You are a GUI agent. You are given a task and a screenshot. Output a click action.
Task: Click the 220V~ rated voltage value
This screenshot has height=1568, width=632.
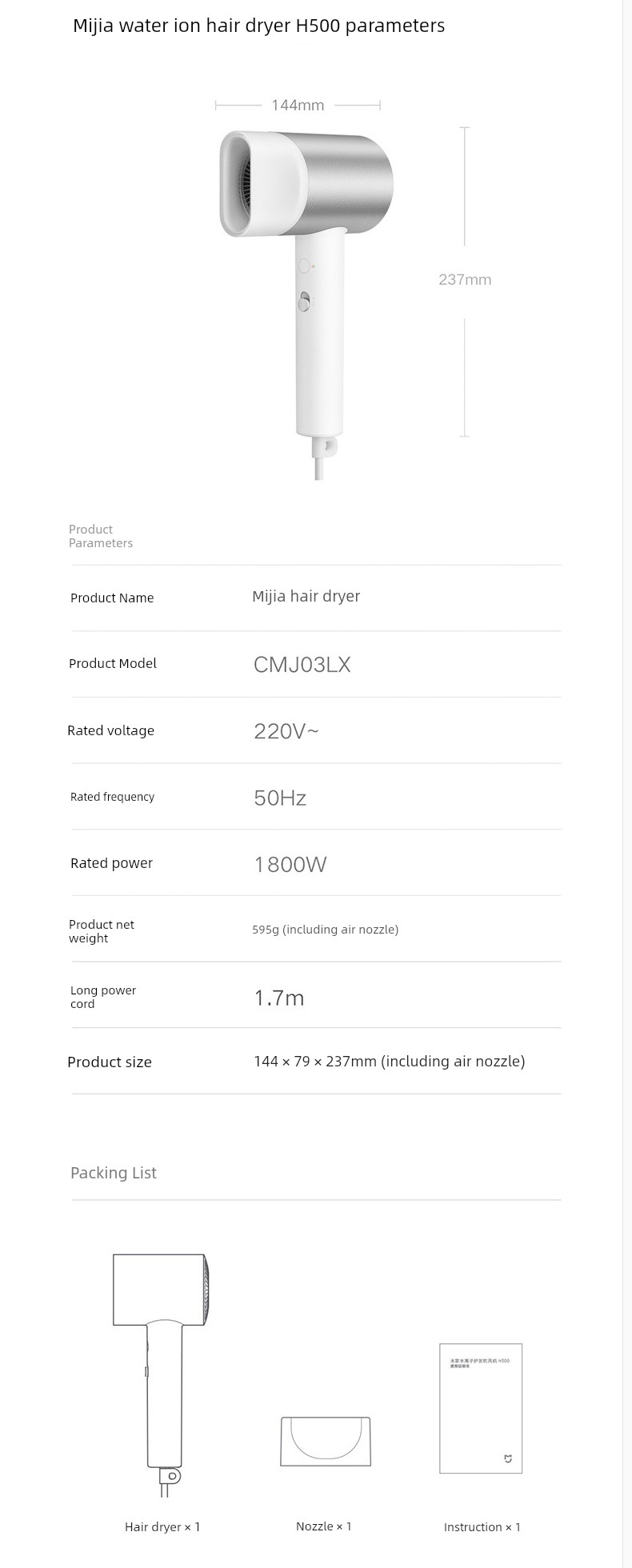pos(286,731)
